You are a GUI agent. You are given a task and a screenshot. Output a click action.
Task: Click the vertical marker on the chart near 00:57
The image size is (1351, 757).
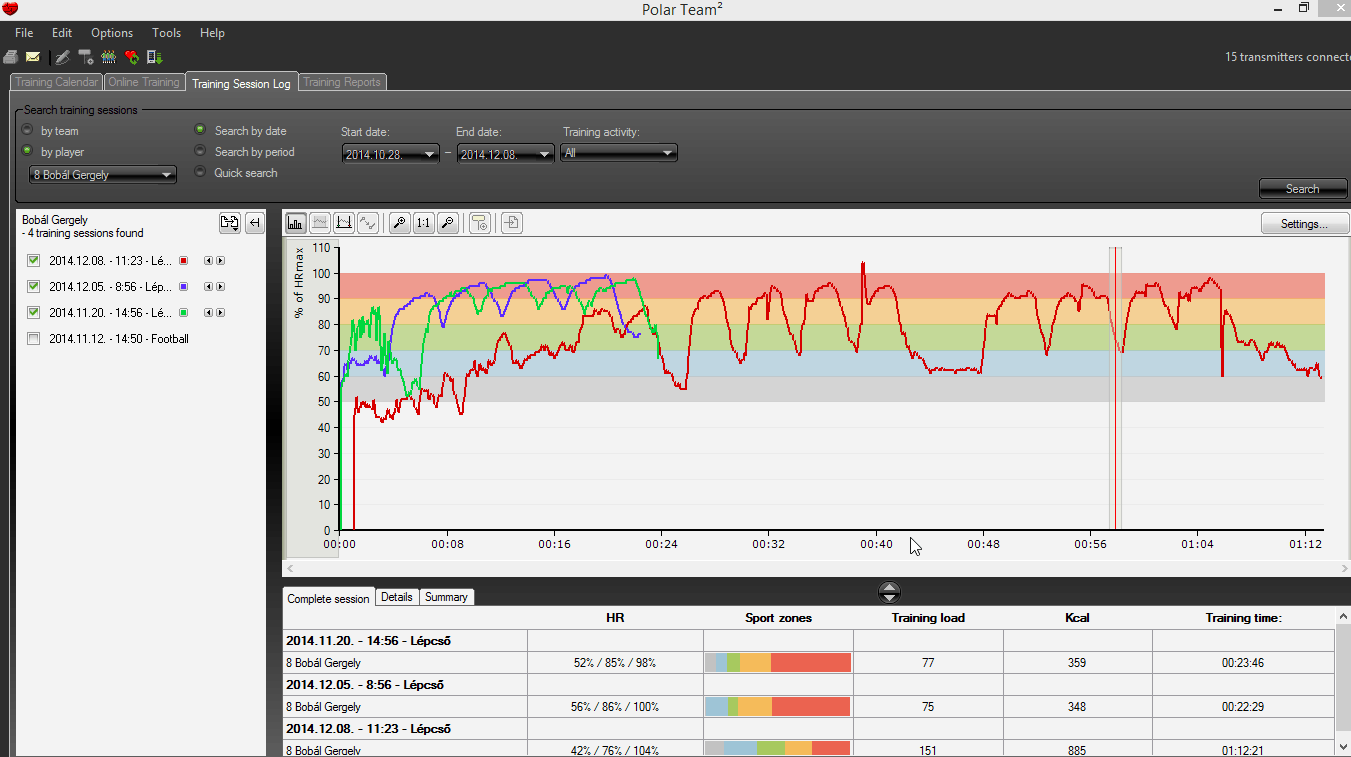coord(1115,388)
